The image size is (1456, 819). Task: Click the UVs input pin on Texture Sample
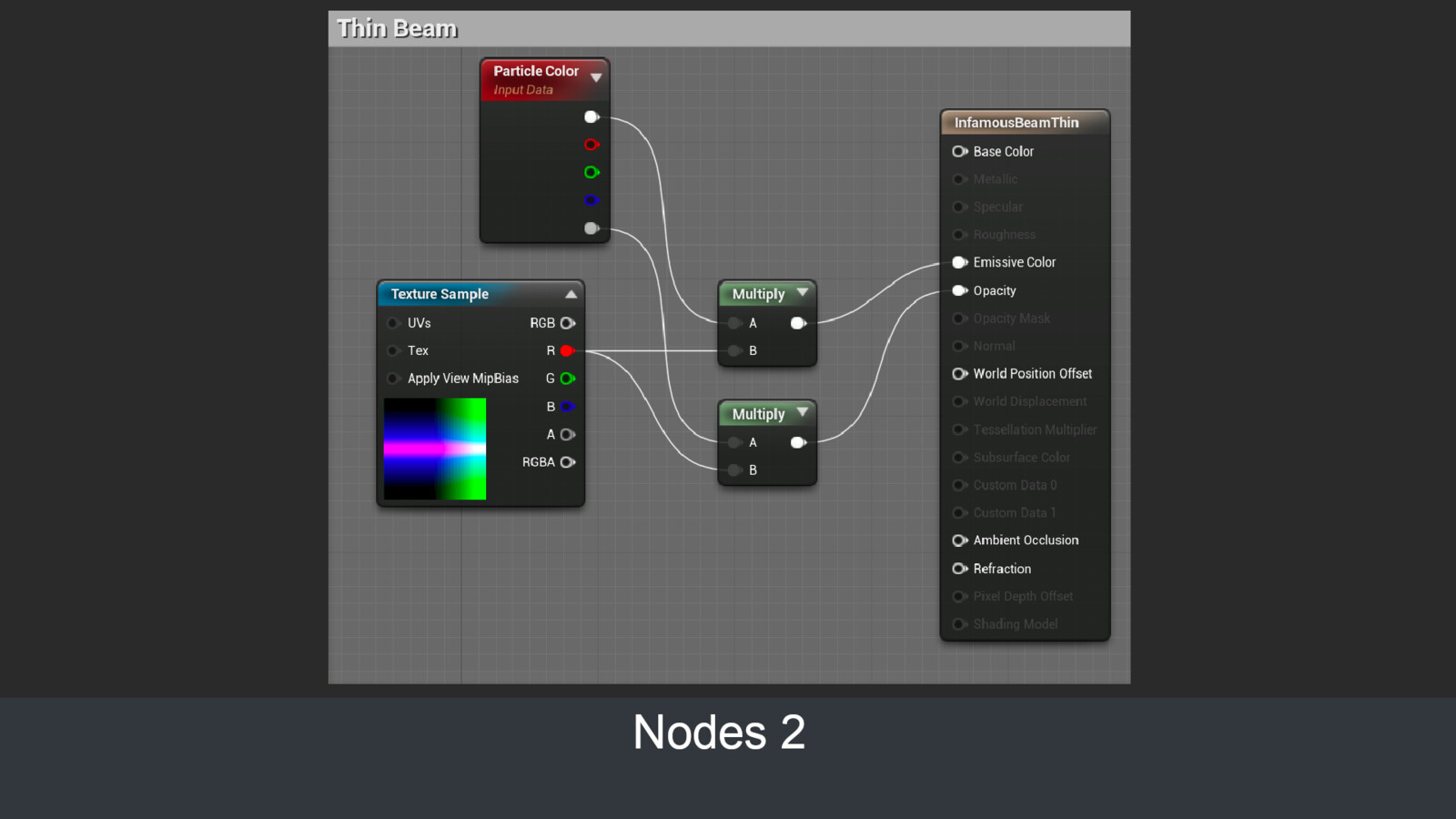click(x=393, y=323)
